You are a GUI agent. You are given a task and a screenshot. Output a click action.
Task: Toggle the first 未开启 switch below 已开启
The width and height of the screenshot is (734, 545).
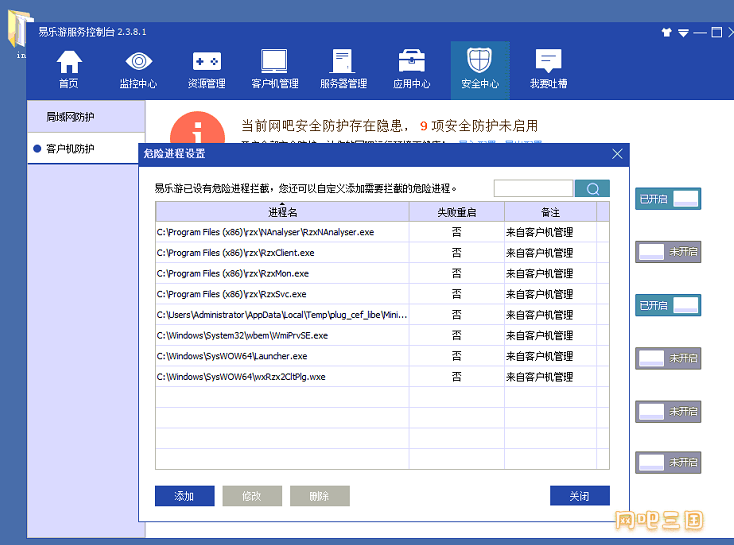(x=668, y=252)
